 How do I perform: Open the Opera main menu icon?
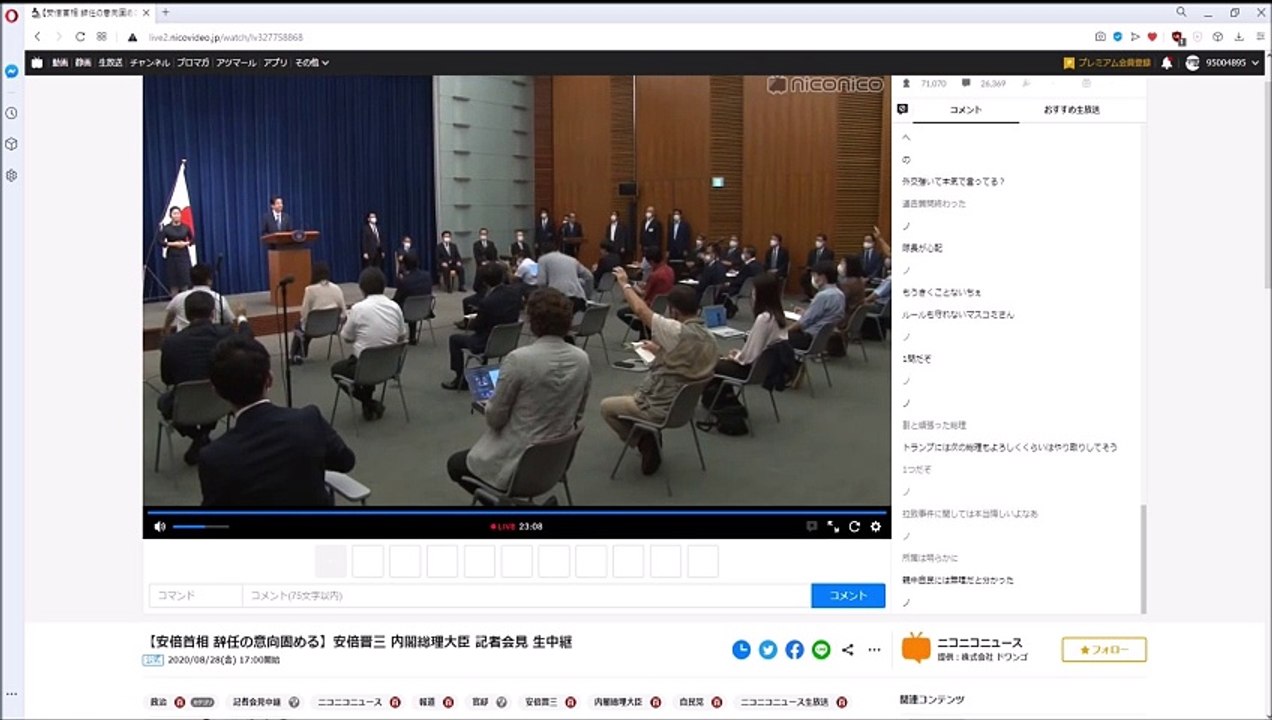11,15
